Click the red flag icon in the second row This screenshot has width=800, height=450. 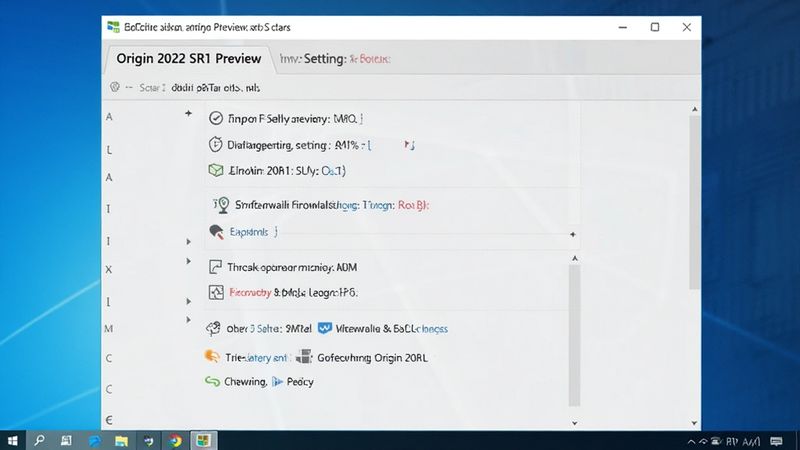[x=409, y=145]
